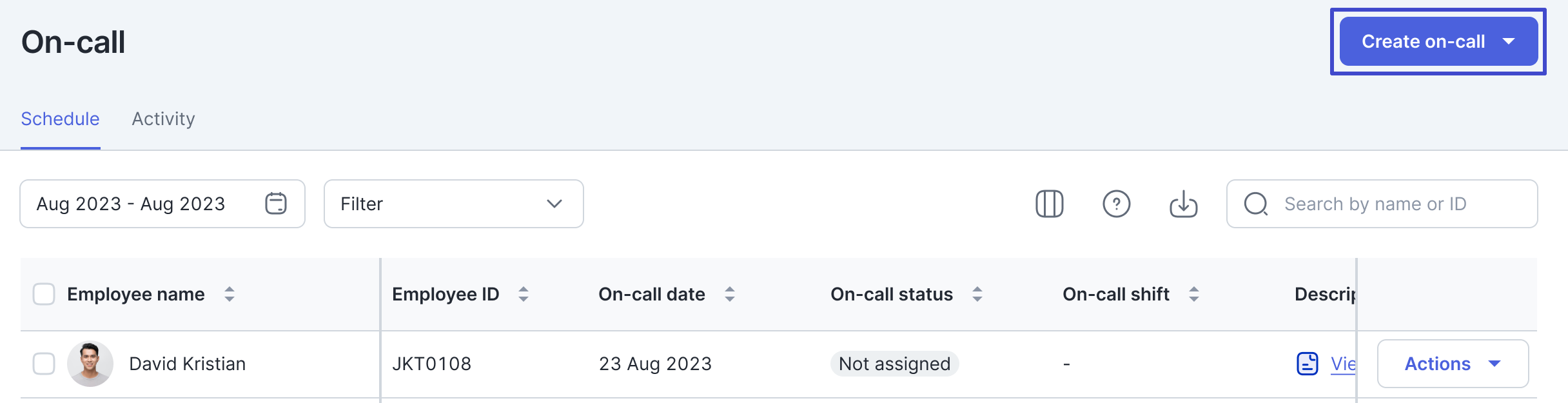Sort the On-call status column arrows
This screenshot has width=1568, height=403.
tap(978, 294)
